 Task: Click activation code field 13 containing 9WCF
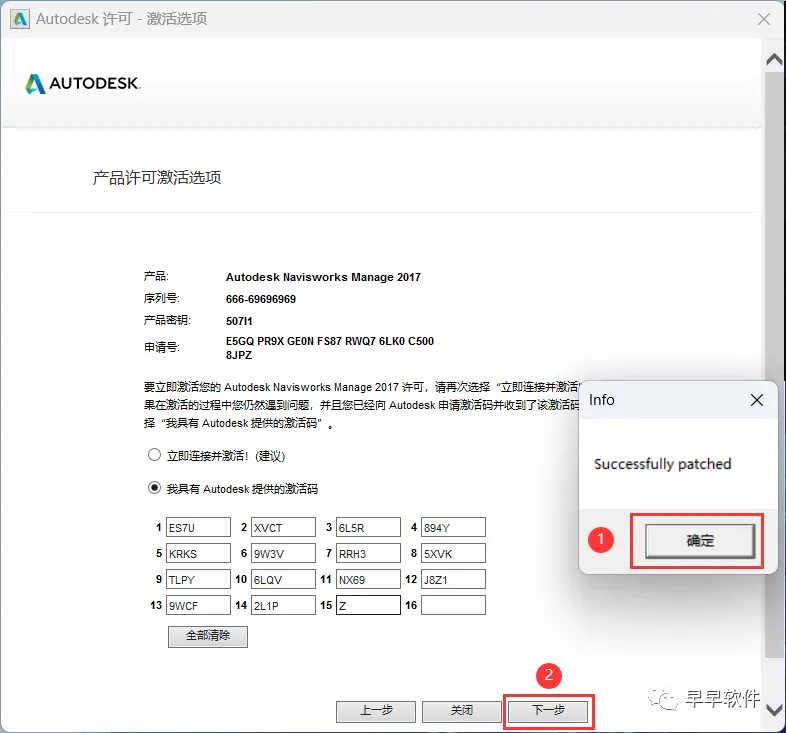[199, 605]
